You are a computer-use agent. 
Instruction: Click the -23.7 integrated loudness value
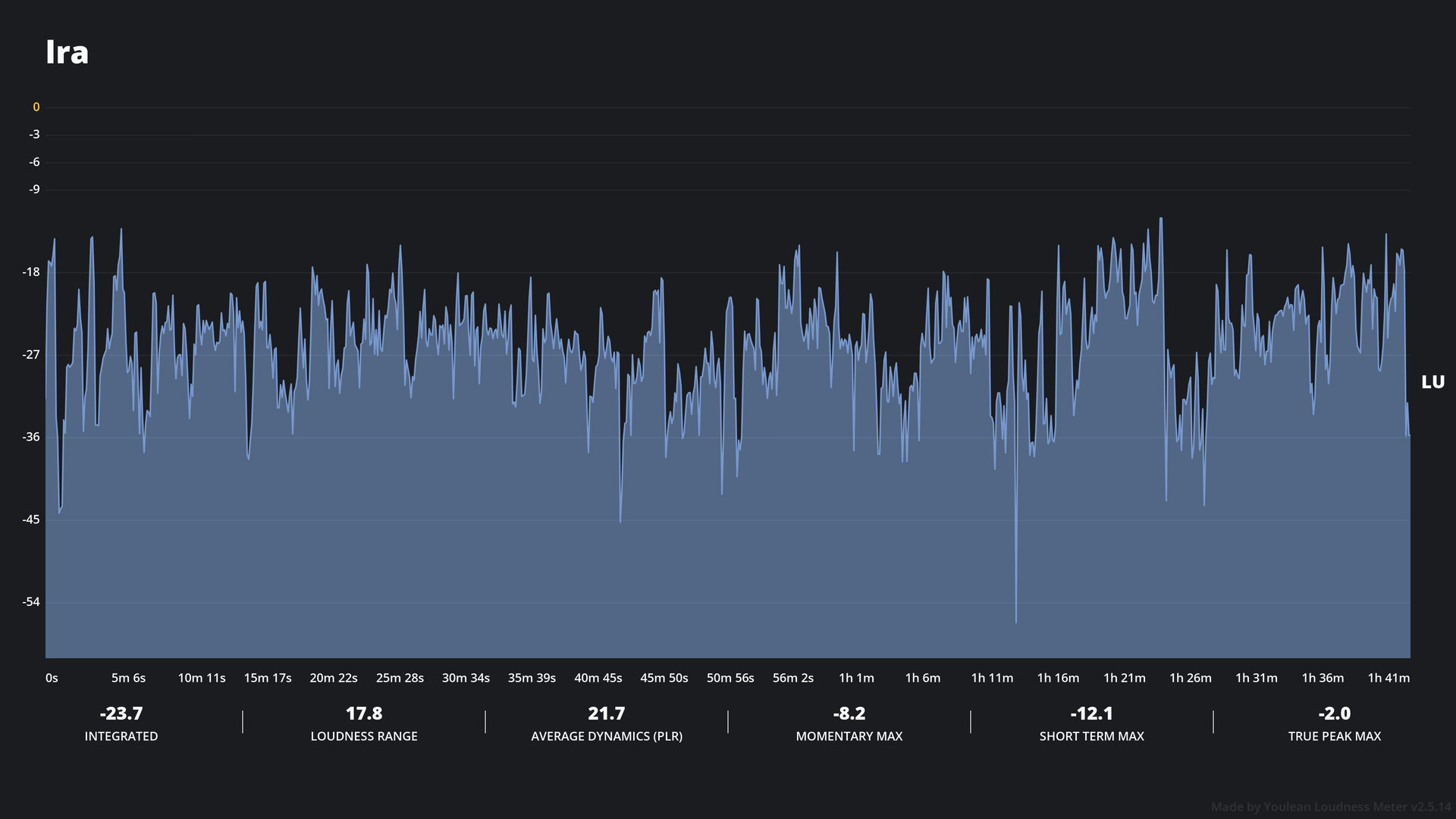pos(121,714)
